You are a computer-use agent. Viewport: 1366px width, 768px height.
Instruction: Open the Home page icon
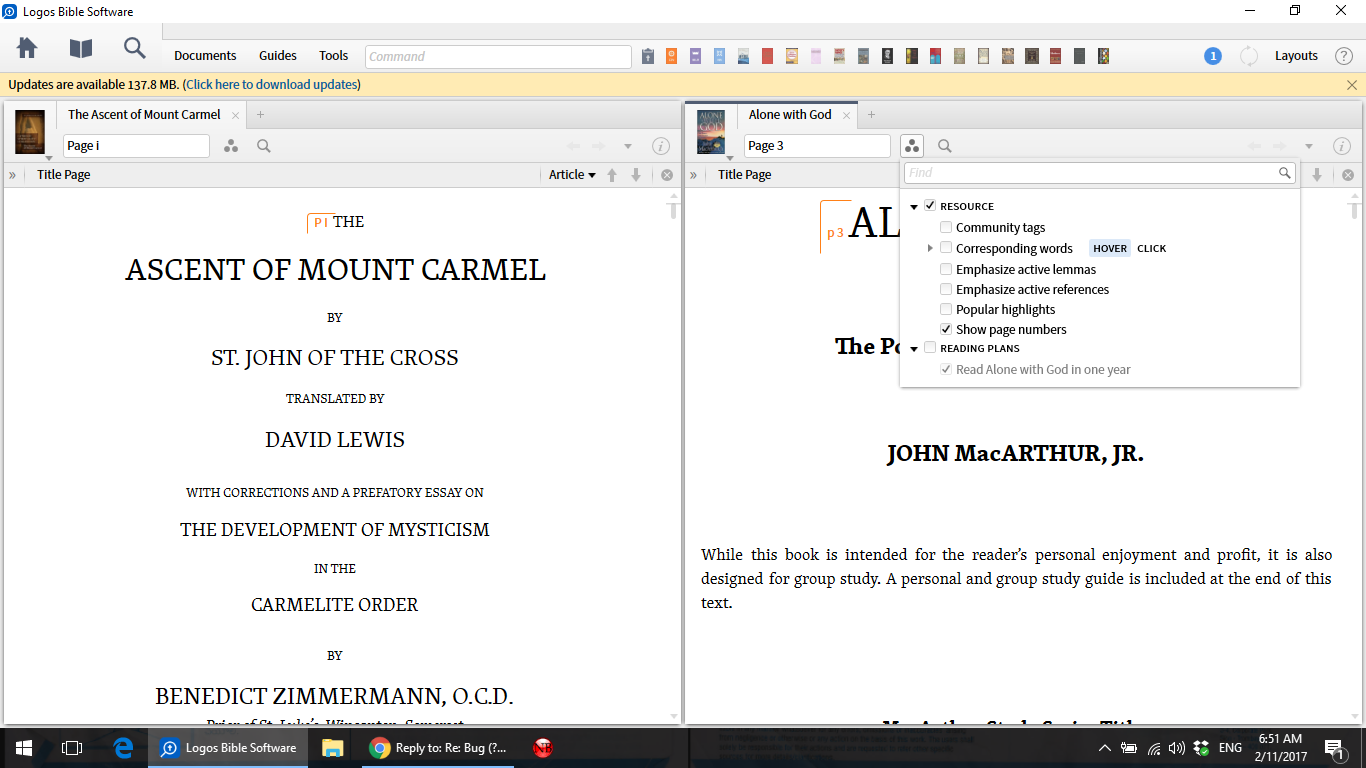click(x=27, y=48)
